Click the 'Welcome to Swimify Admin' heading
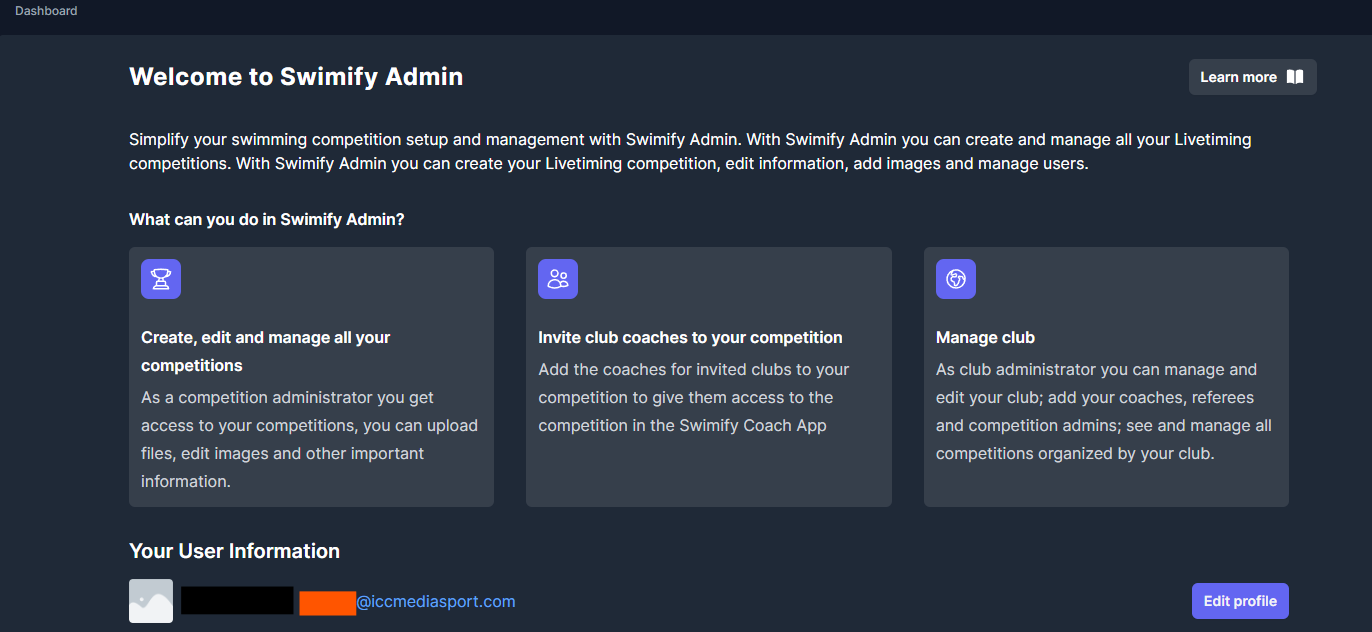 296,77
